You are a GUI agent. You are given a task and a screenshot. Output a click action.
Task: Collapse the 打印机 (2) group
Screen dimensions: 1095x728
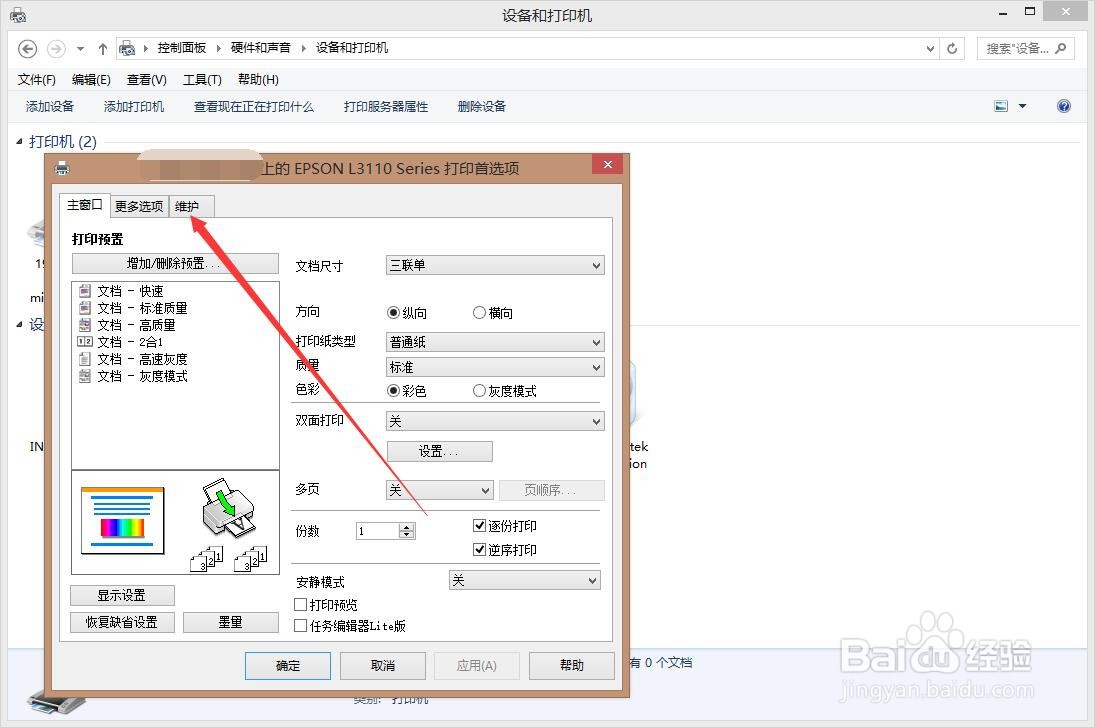tap(20, 142)
